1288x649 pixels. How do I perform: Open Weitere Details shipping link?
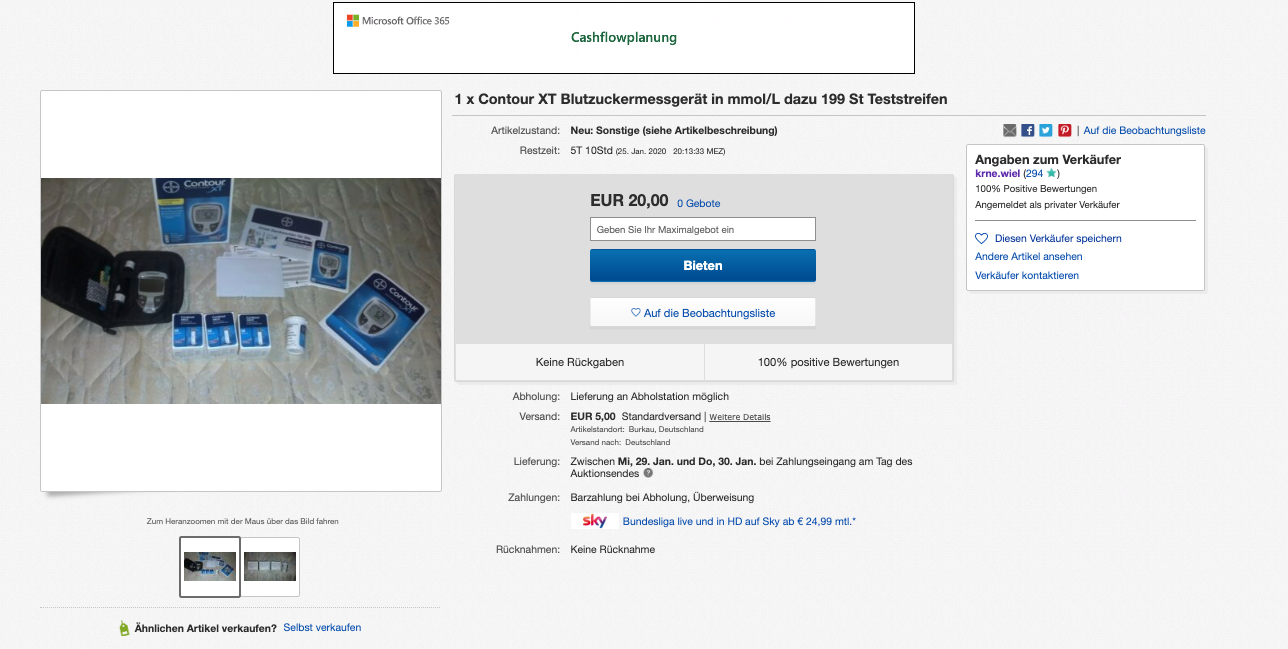[739, 417]
